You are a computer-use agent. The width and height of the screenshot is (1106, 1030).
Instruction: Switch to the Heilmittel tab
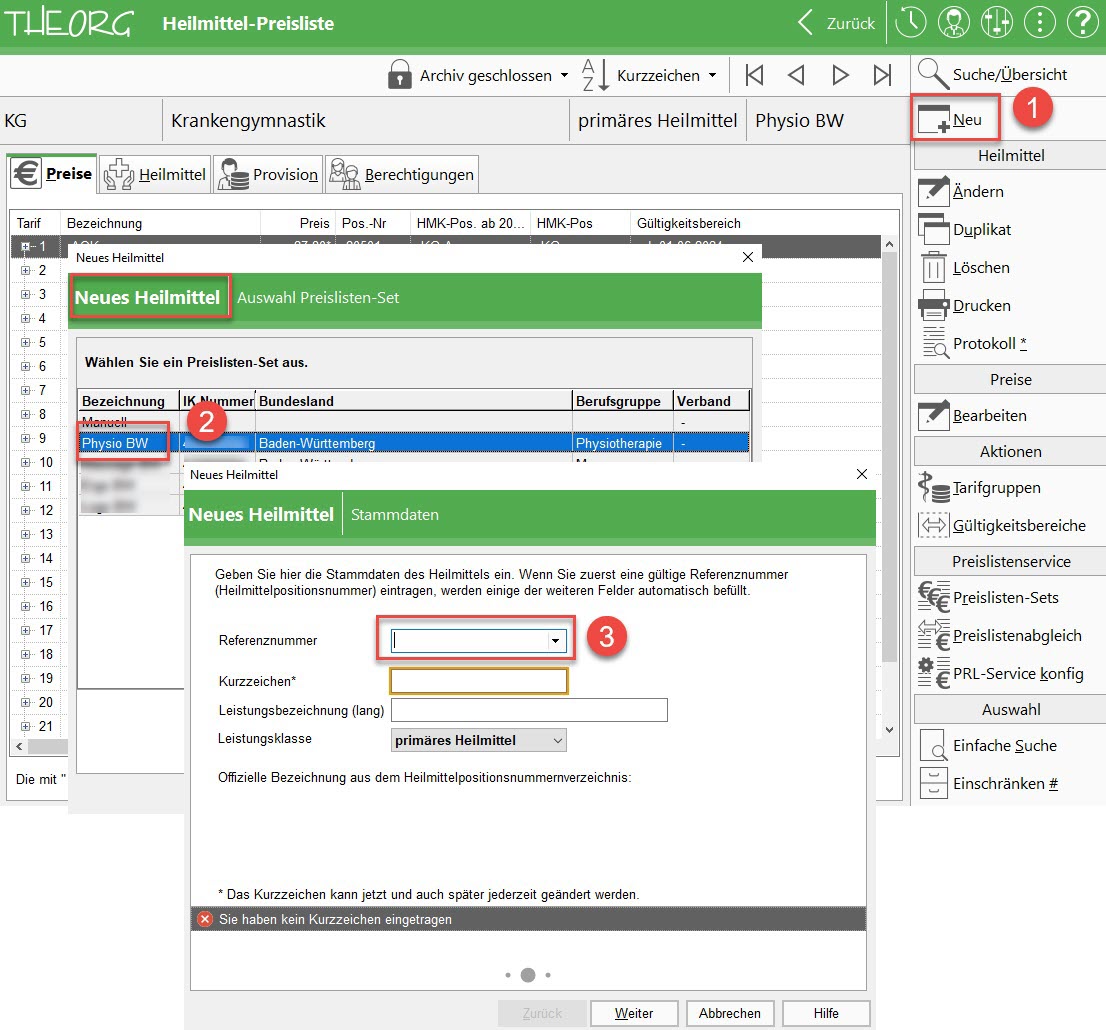[x=158, y=174]
